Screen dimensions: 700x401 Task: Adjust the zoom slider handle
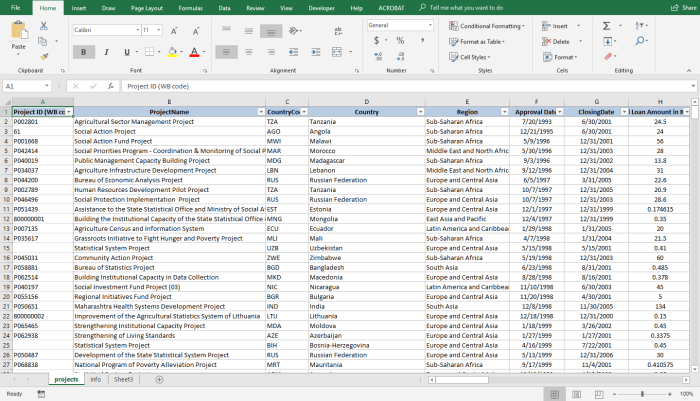pos(642,394)
